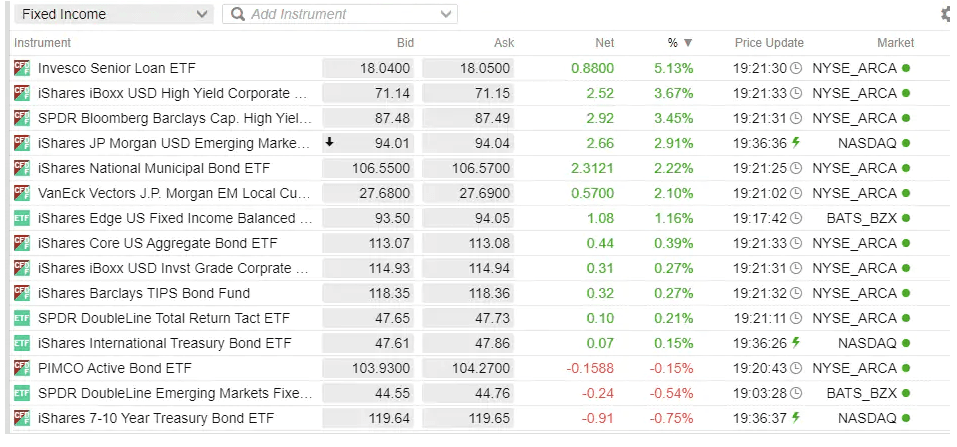Click CFD icon for iShares JP Morgan Emerging Markets
Viewport: 957px width, 447px height.
22,143
